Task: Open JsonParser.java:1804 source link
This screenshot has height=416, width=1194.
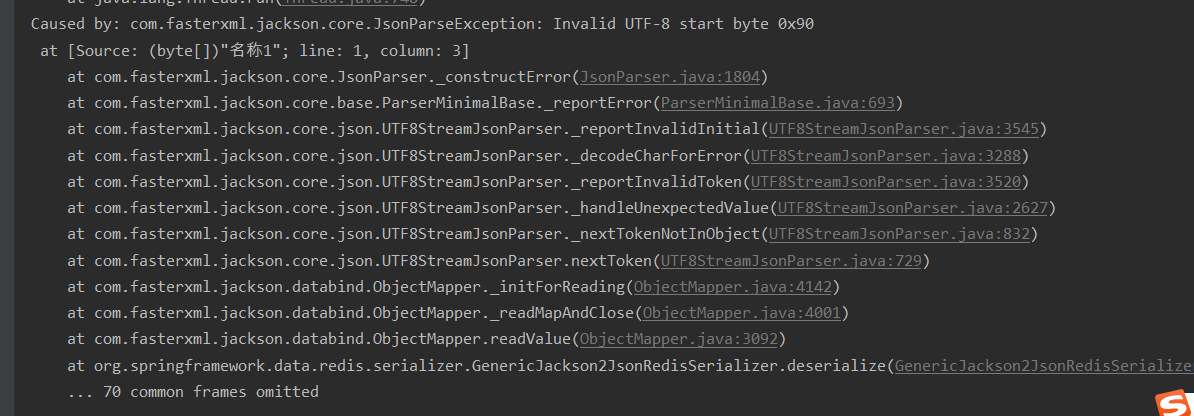Action: 673,77
